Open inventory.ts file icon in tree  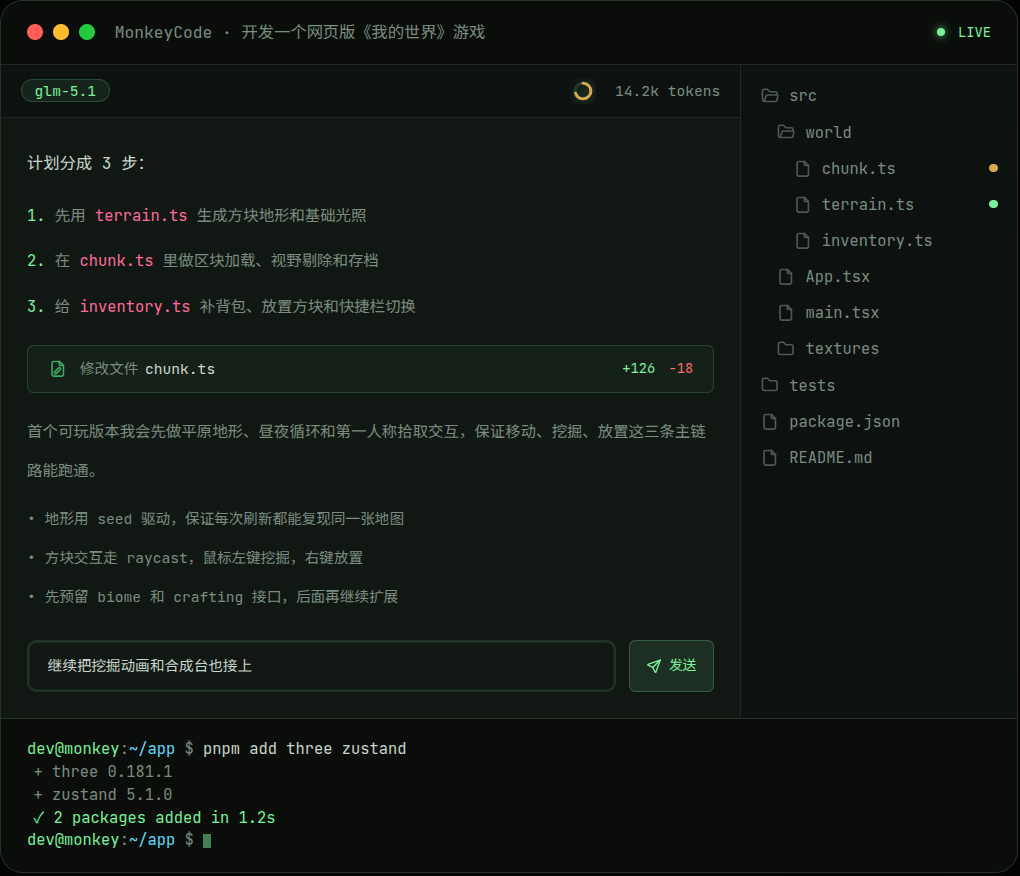[x=803, y=241]
